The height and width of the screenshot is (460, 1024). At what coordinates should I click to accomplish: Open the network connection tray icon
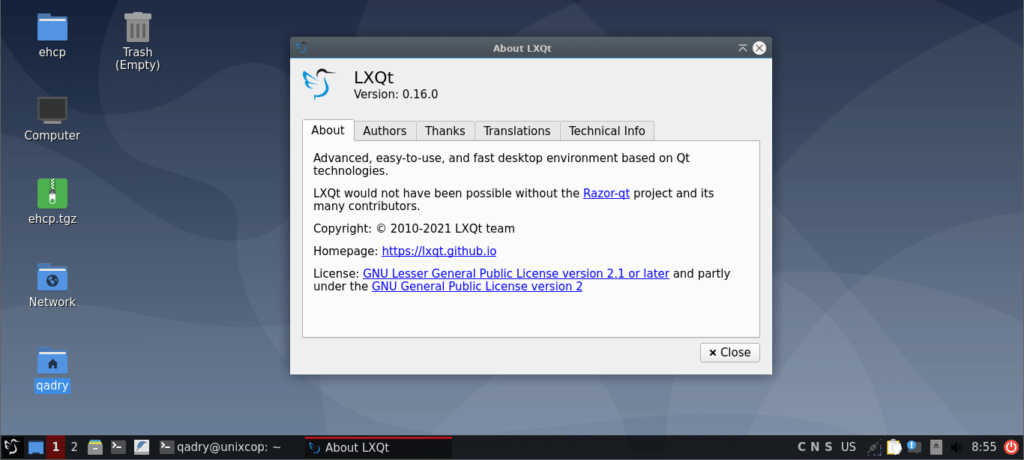(x=874, y=448)
